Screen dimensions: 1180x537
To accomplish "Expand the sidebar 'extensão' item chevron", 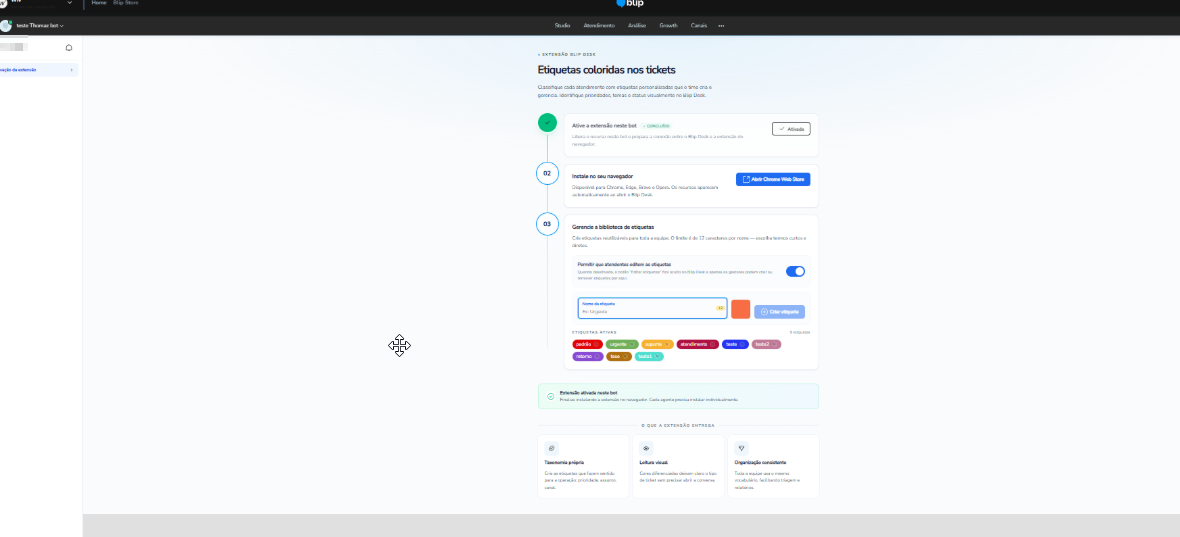I will coord(71,70).
